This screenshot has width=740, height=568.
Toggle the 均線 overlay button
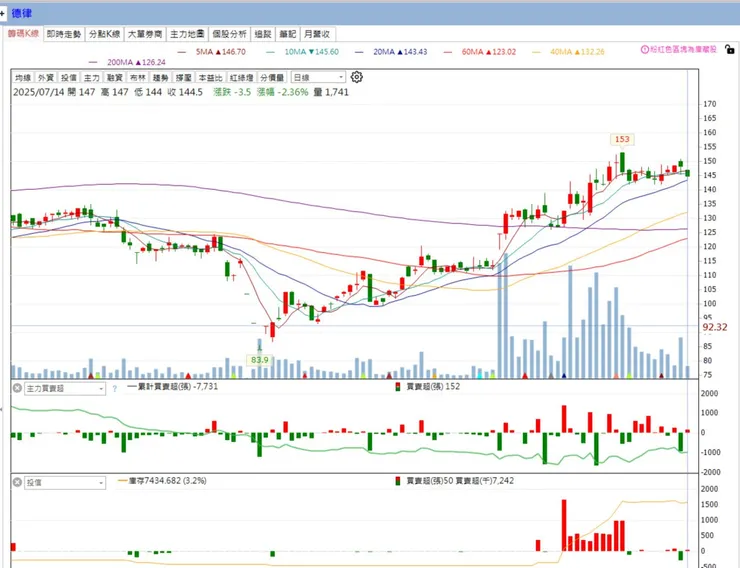pyautogui.click(x=23, y=77)
